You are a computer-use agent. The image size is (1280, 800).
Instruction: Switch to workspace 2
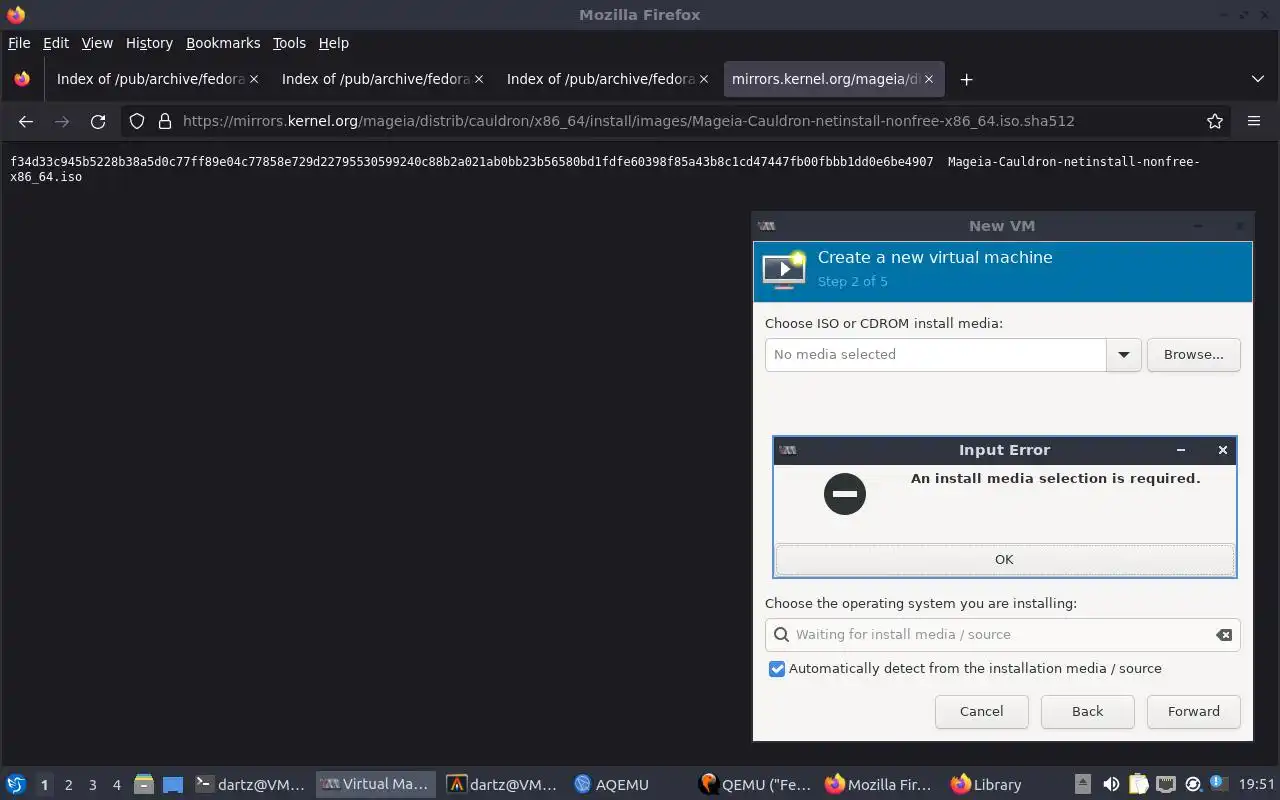[68, 785]
